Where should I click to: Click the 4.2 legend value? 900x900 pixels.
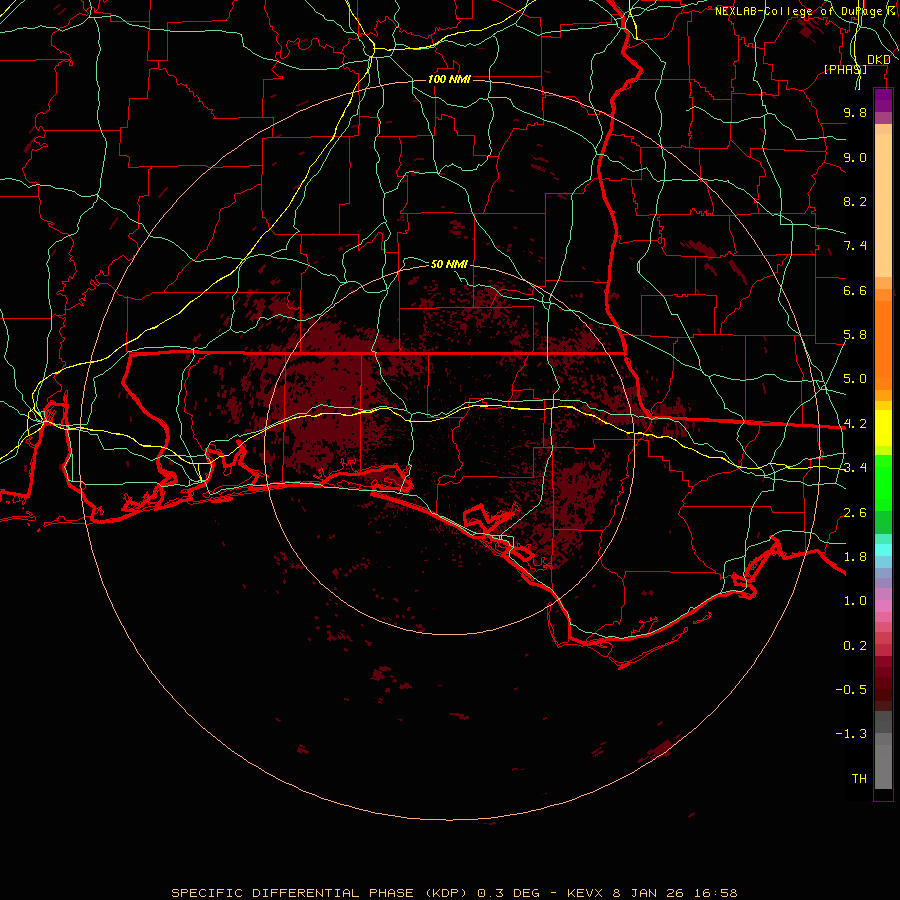point(855,424)
